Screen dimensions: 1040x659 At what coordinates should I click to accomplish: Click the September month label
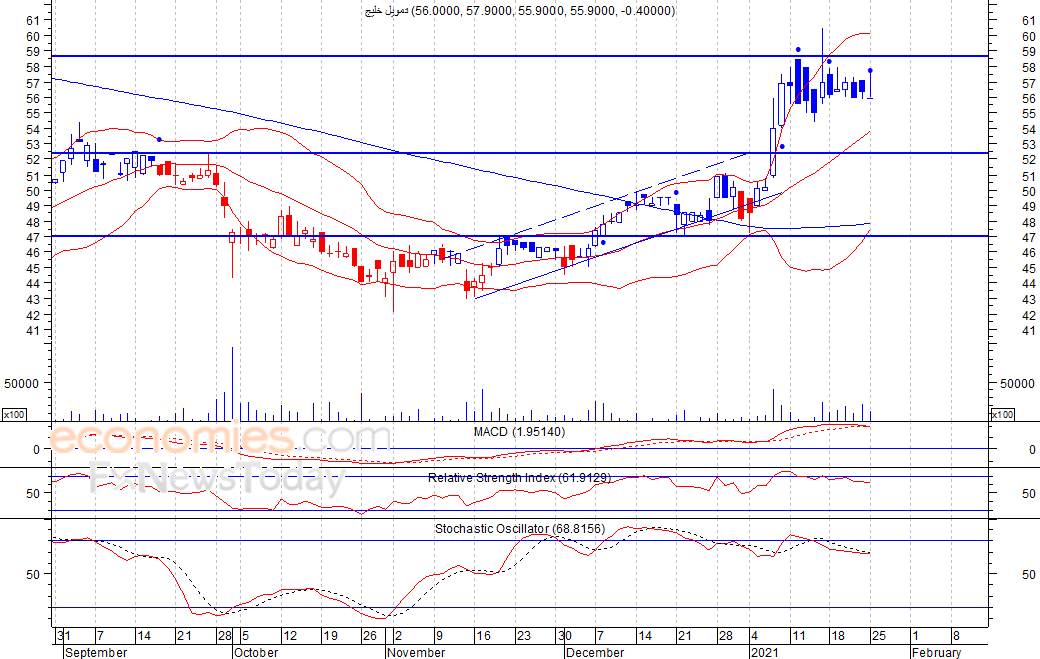[96, 652]
